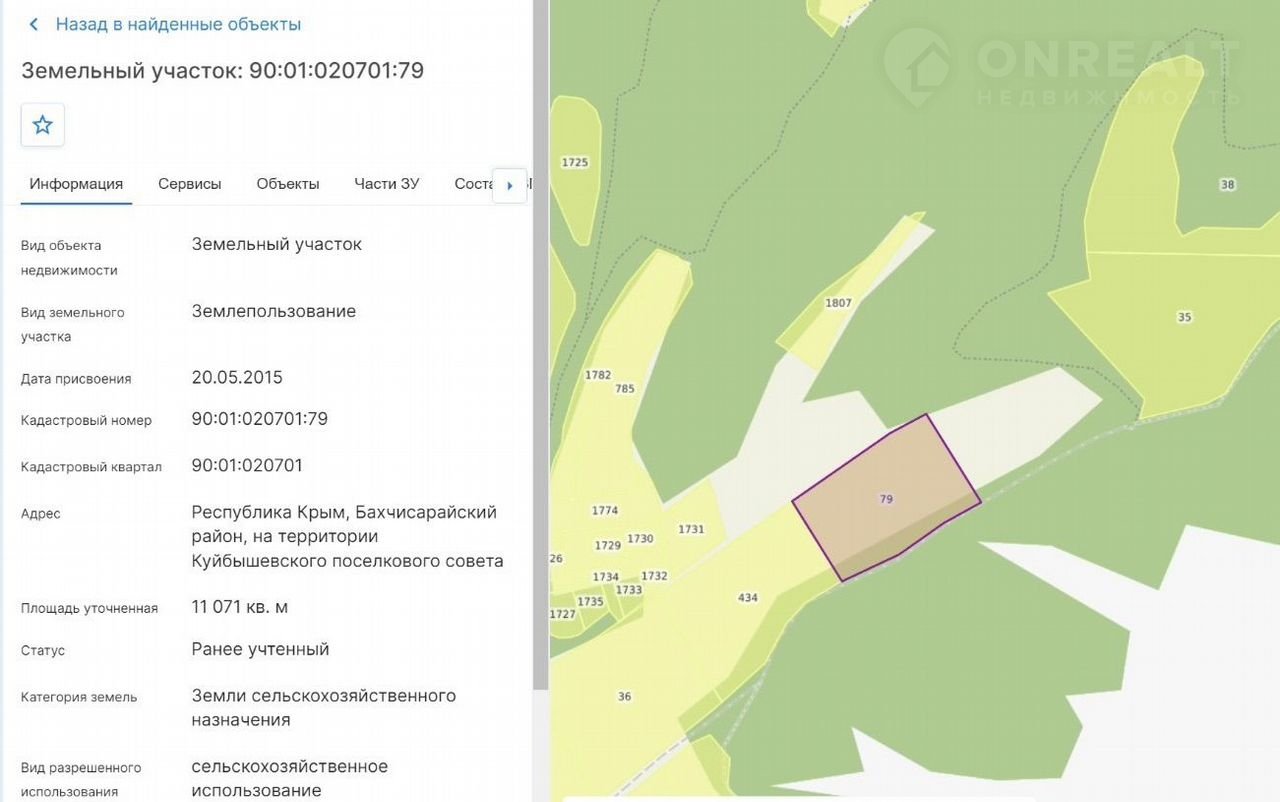The width and height of the screenshot is (1280, 802).
Task: Click parcel 1731 on the map
Action: coord(691,530)
